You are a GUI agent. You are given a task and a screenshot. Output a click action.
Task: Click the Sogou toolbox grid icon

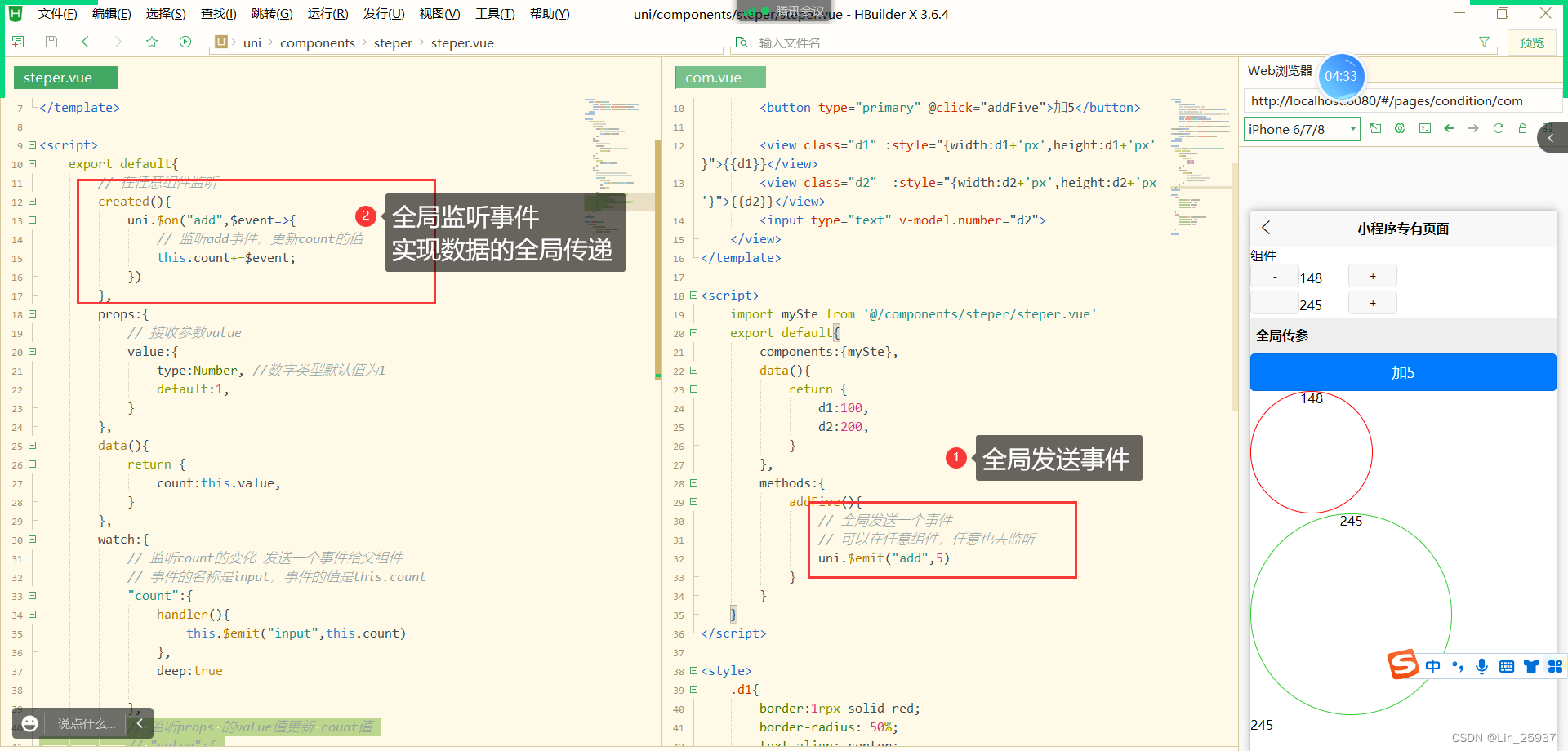tap(1555, 667)
